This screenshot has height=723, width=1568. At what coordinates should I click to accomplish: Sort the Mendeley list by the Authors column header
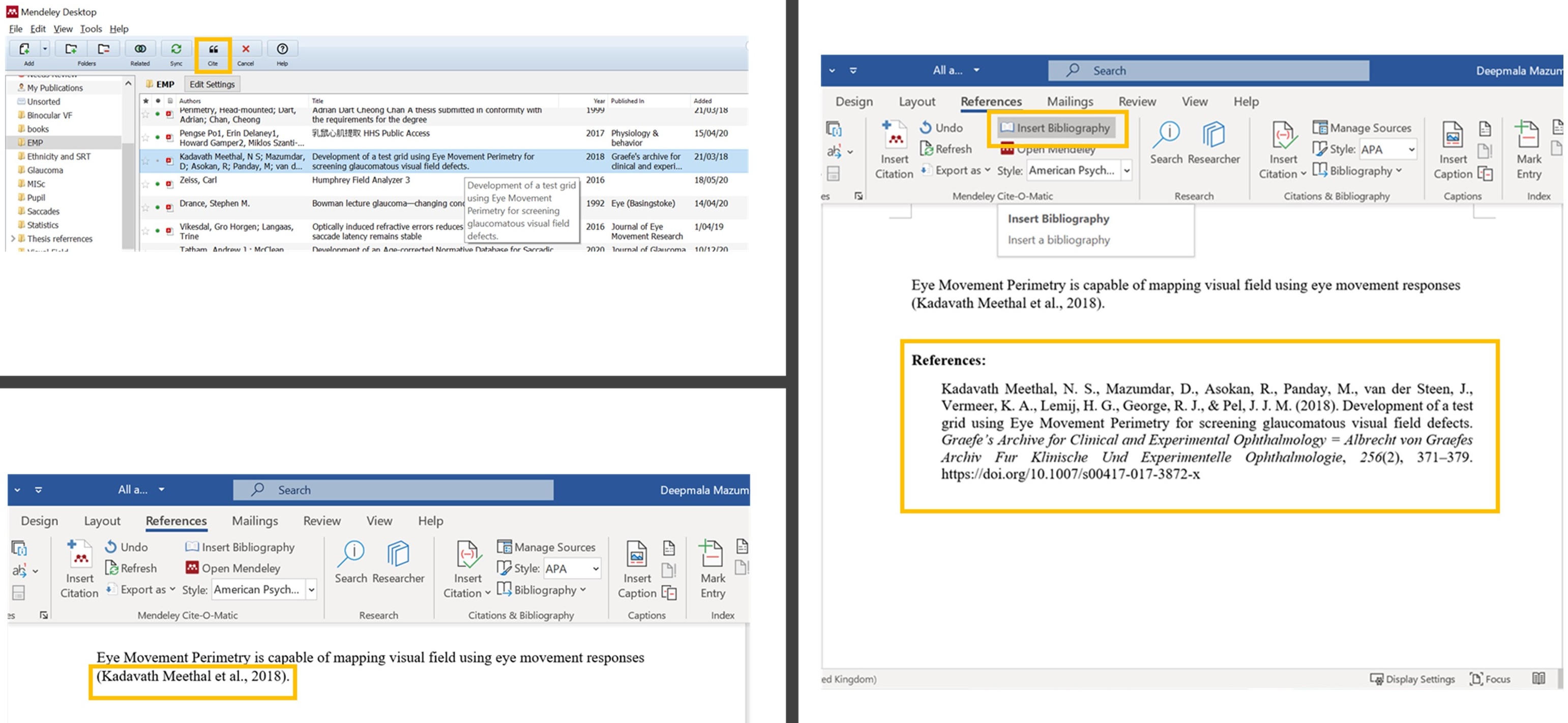pos(190,101)
